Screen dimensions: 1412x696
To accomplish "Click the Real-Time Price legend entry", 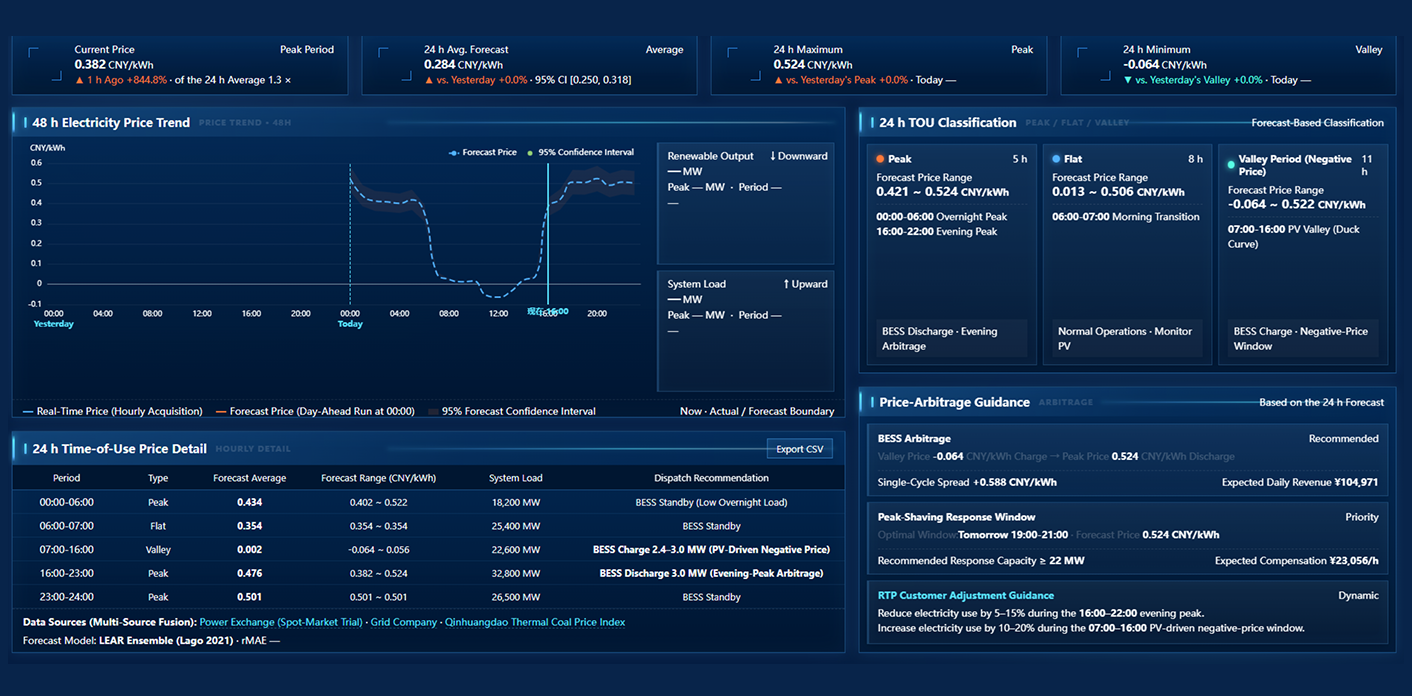I will (x=110, y=411).
